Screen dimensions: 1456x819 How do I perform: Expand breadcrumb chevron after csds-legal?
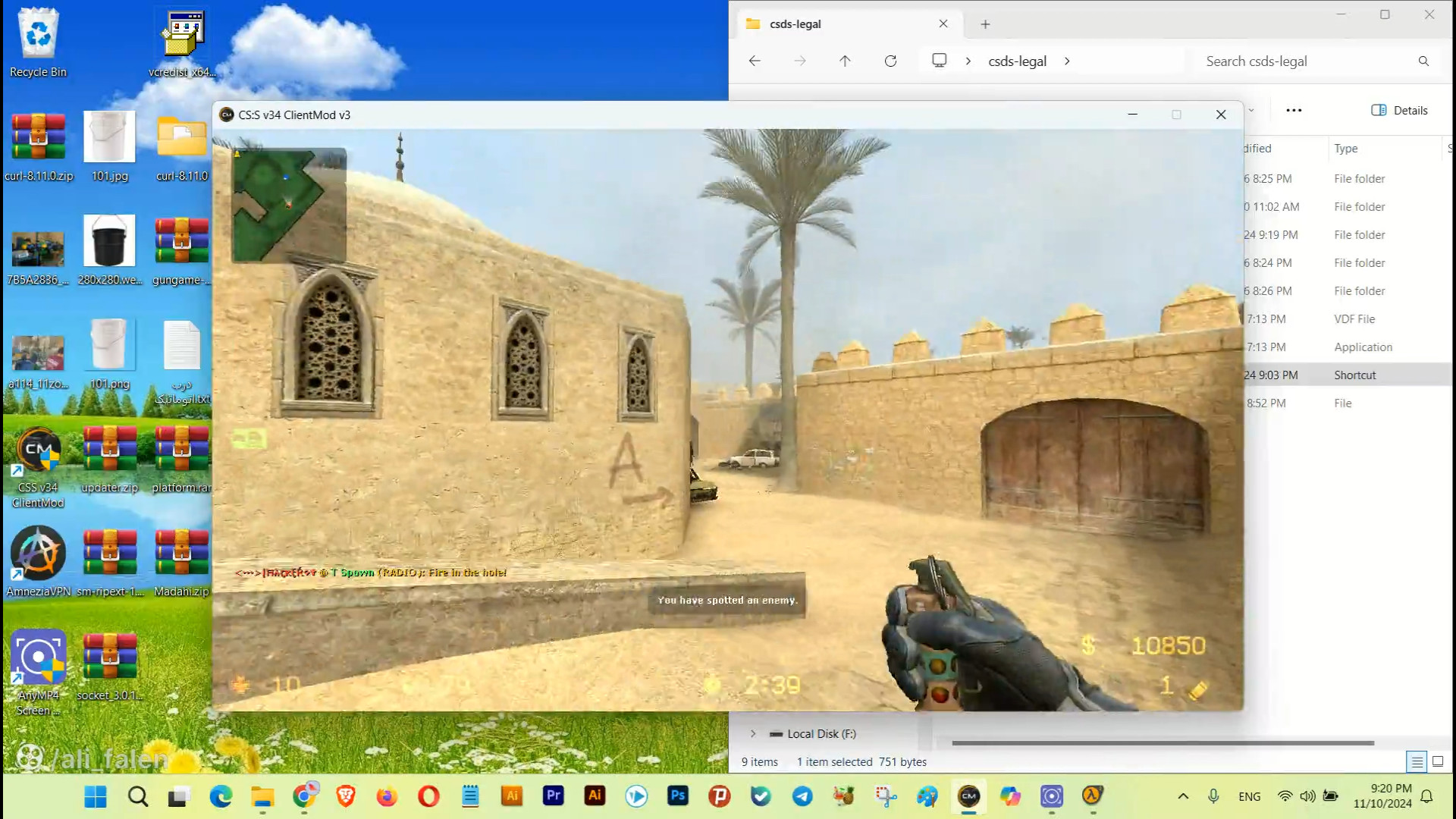click(1067, 61)
